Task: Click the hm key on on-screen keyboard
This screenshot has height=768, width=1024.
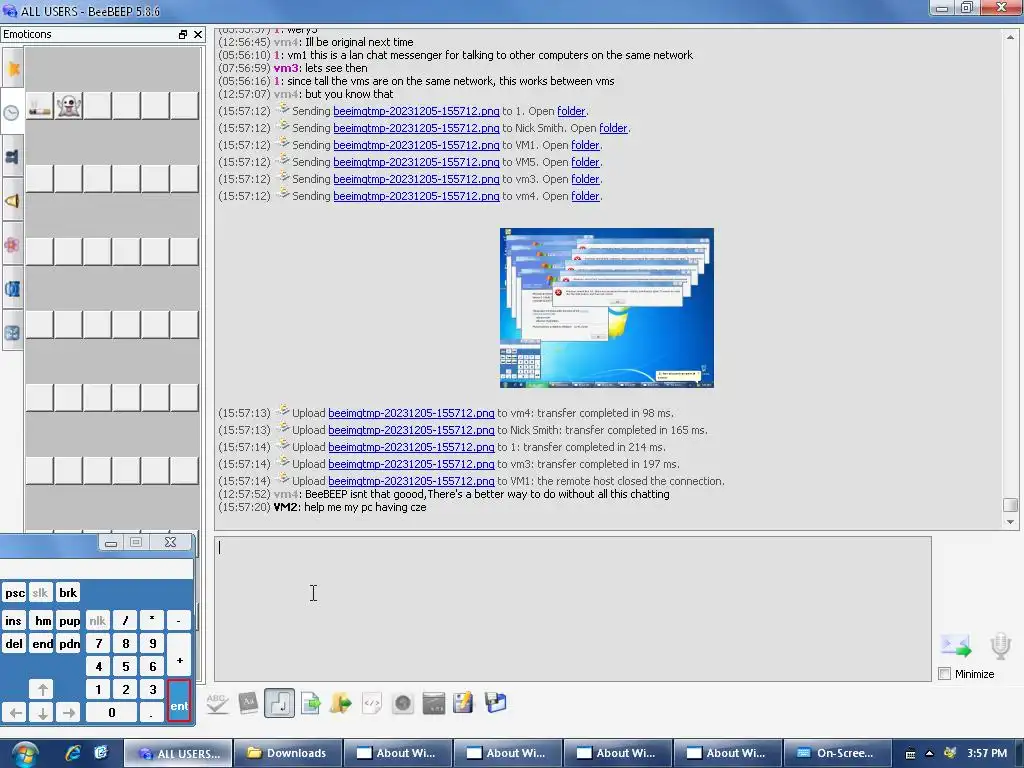Action: pos(42,620)
